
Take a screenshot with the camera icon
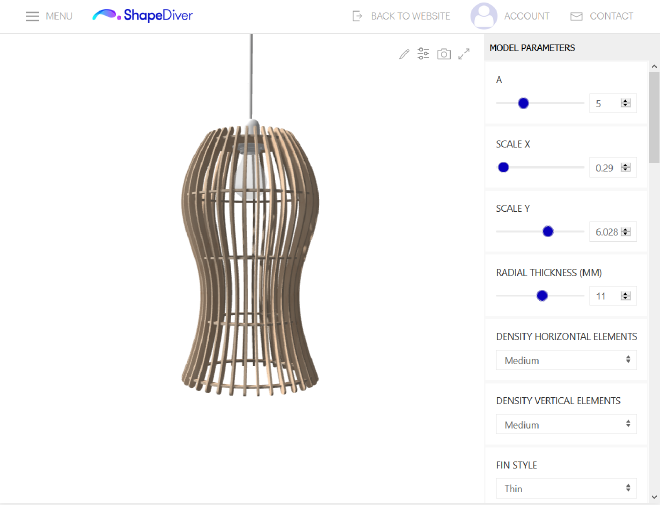point(444,54)
